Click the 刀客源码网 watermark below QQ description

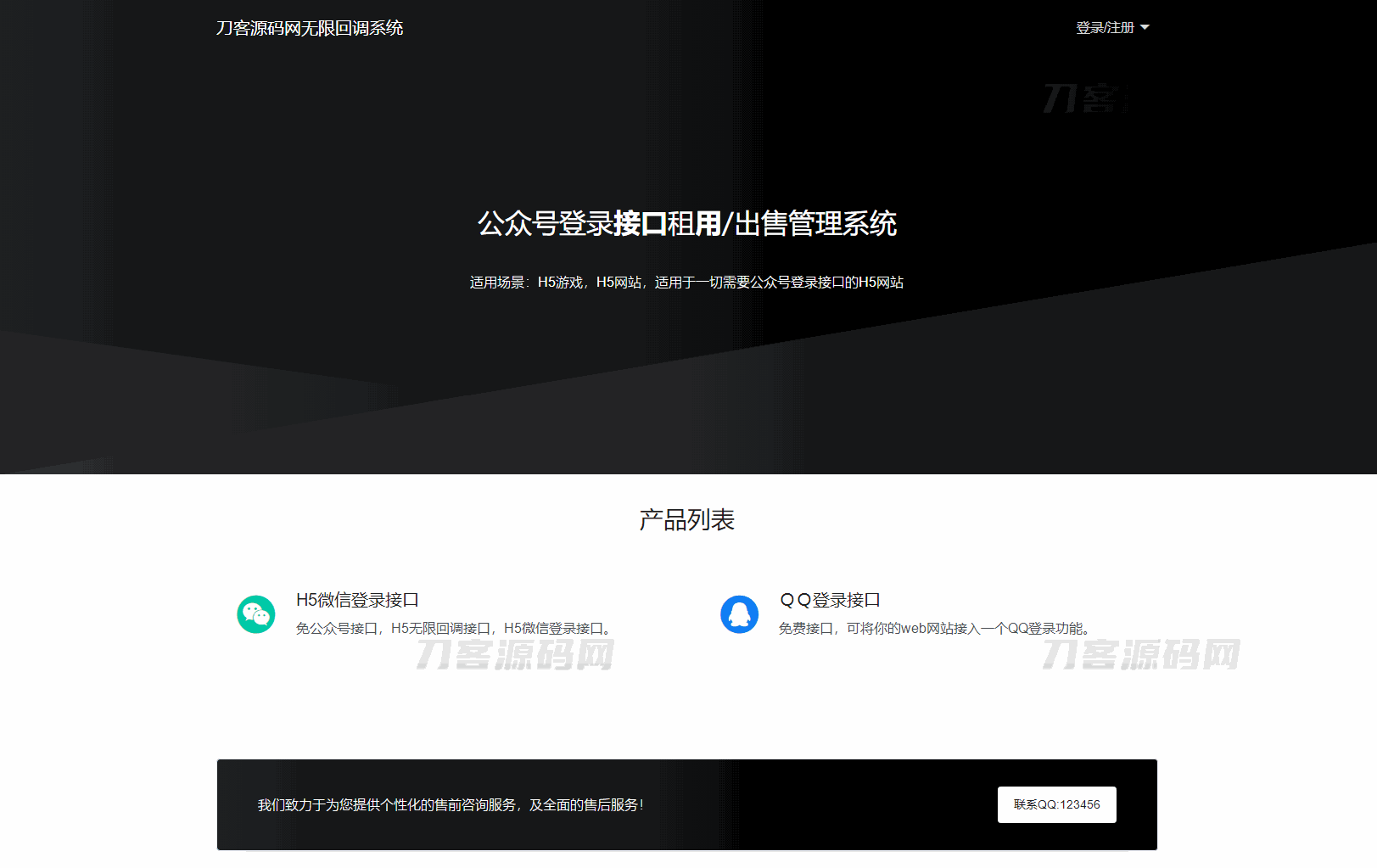[1141, 654]
